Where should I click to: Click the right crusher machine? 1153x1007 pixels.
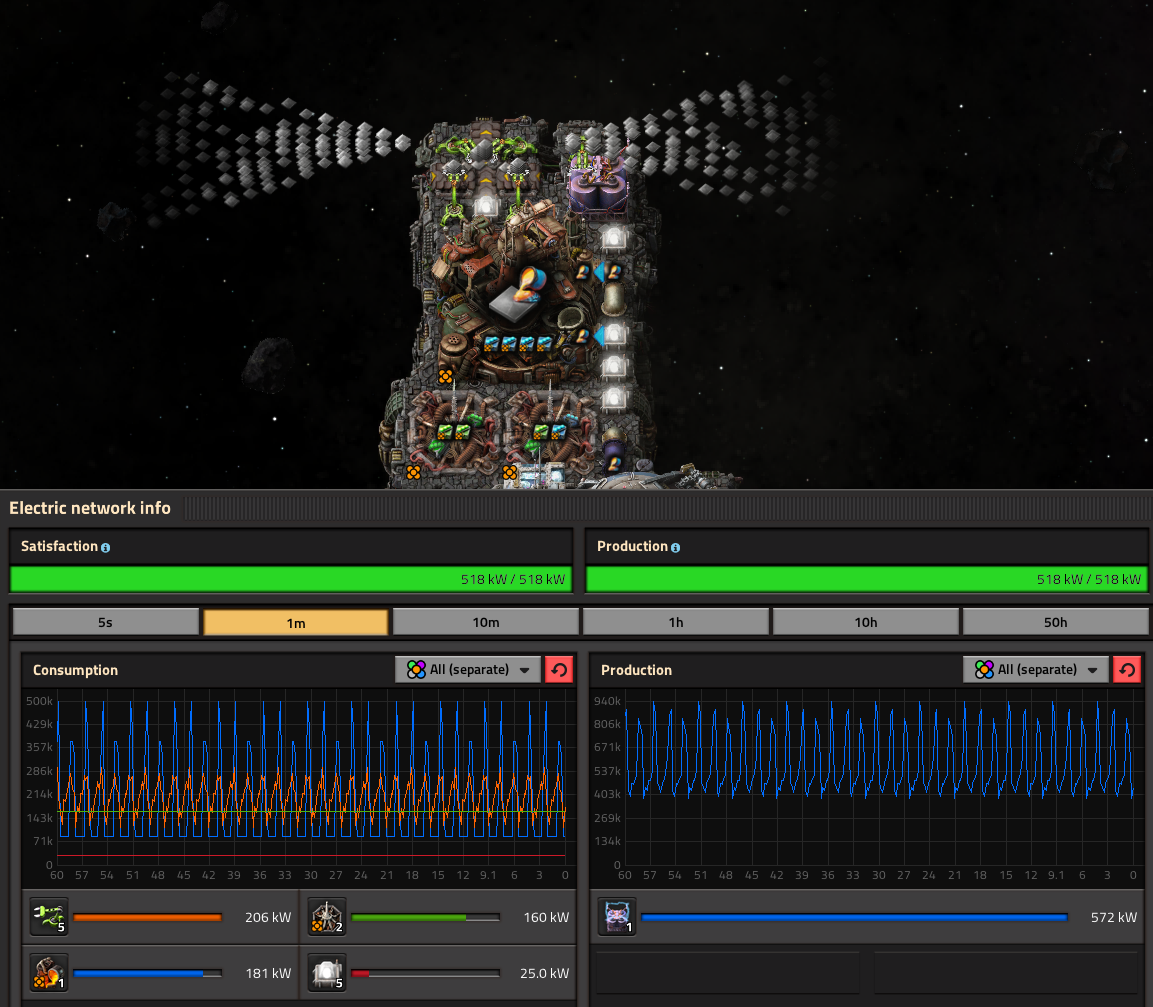pyautogui.click(x=550, y=433)
